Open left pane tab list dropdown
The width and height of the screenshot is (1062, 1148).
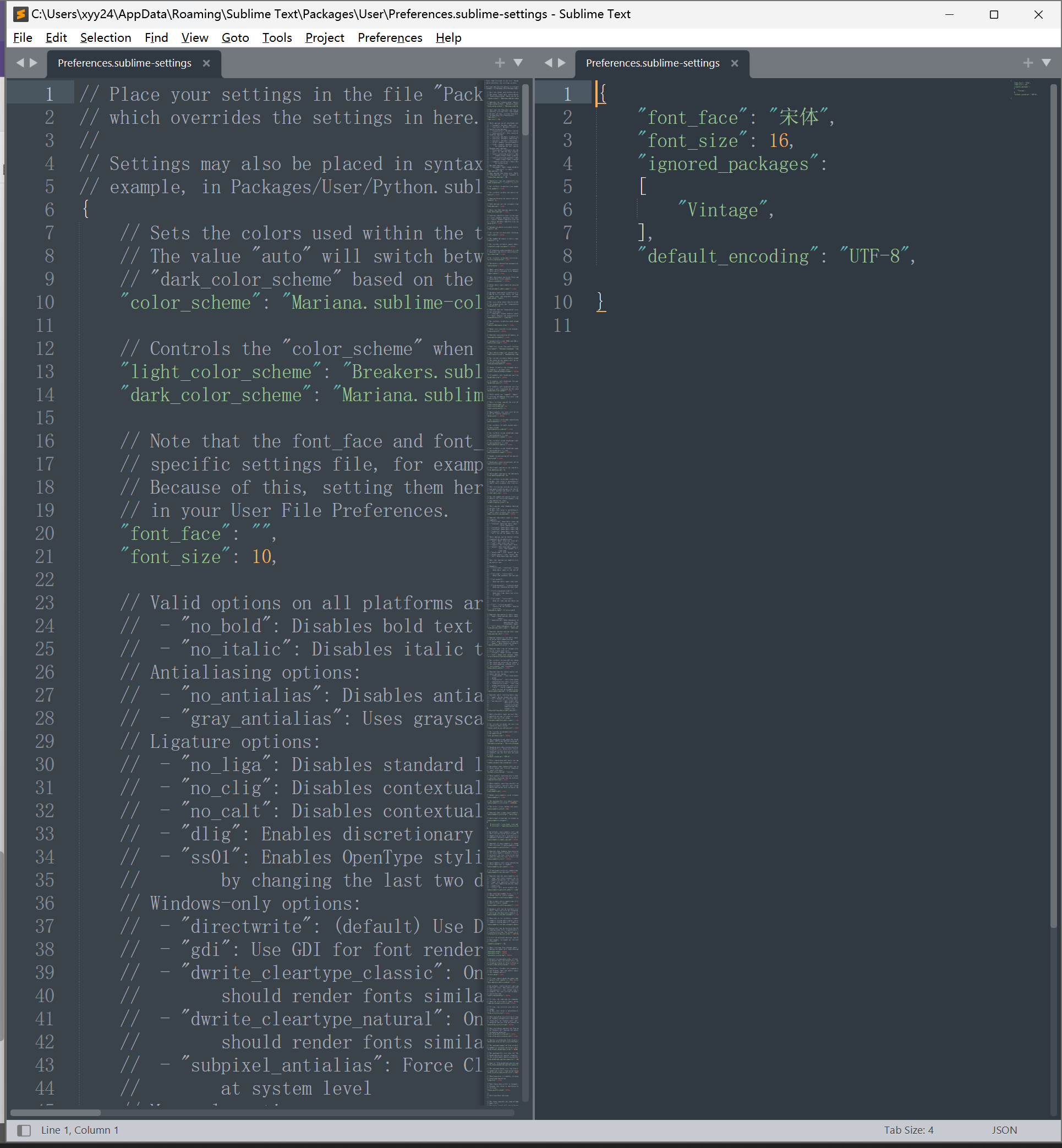(518, 63)
